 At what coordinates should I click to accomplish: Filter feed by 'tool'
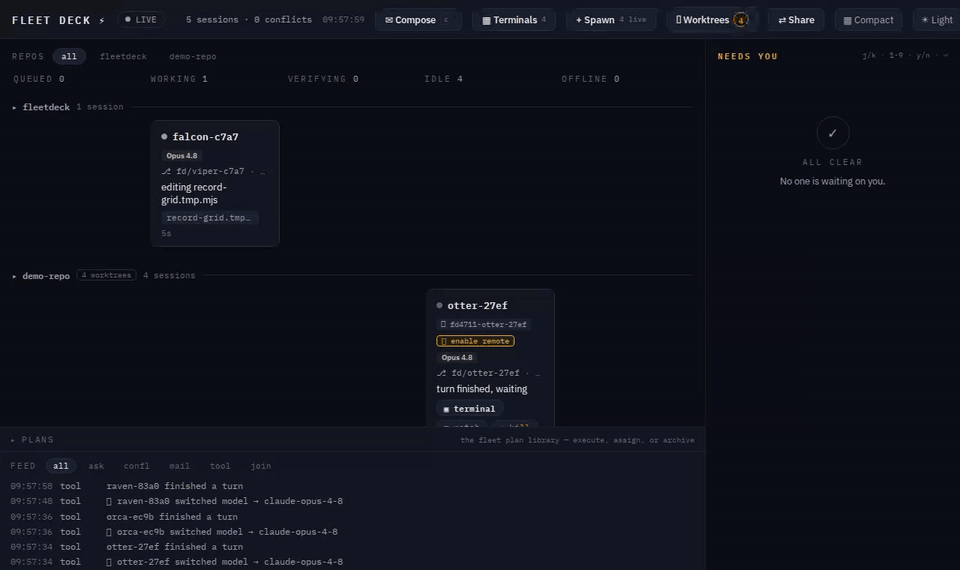click(220, 466)
